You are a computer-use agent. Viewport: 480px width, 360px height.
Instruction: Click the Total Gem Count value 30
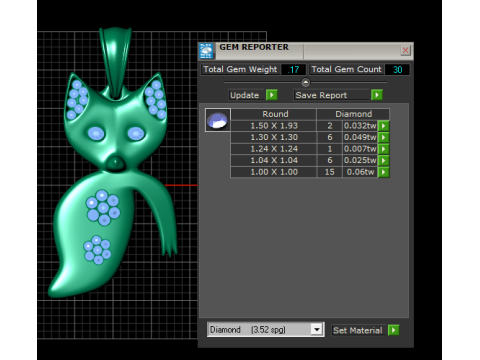point(397,70)
